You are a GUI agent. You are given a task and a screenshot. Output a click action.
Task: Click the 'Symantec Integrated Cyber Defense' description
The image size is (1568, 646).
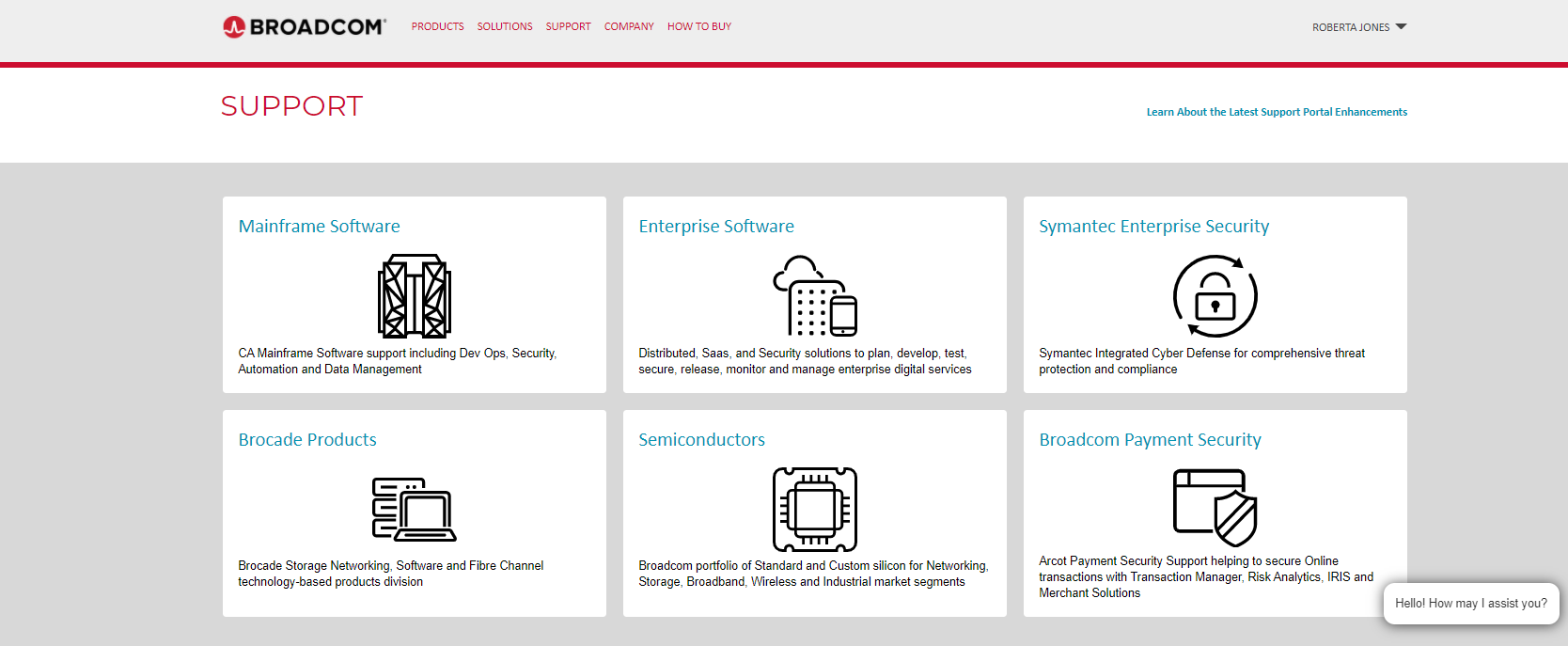click(1202, 361)
